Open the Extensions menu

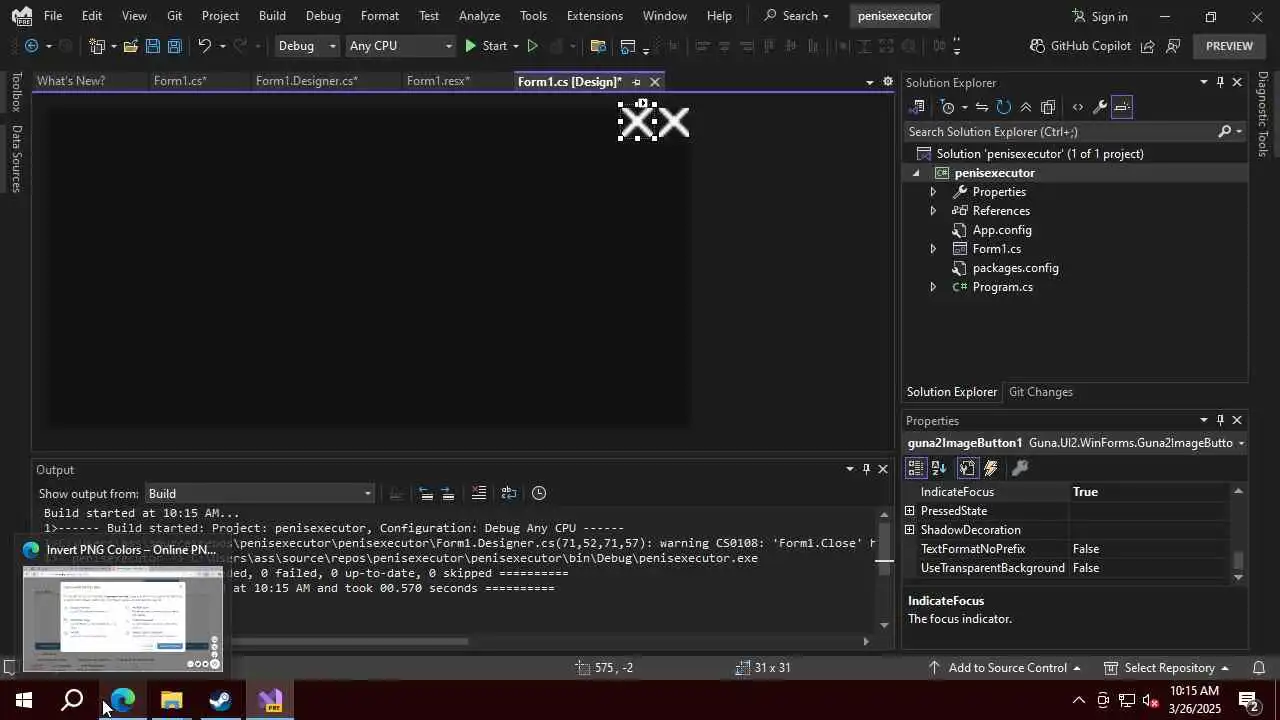click(x=594, y=16)
